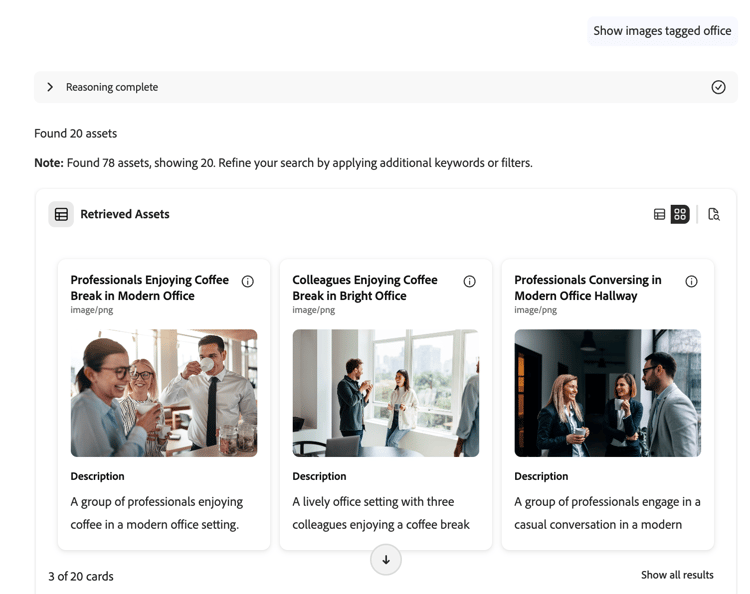Select title 'Colleagues Enjoying Coffee Break in Bright Office'
Image resolution: width=750 pixels, height=594 pixels.
click(x=365, y=287)
